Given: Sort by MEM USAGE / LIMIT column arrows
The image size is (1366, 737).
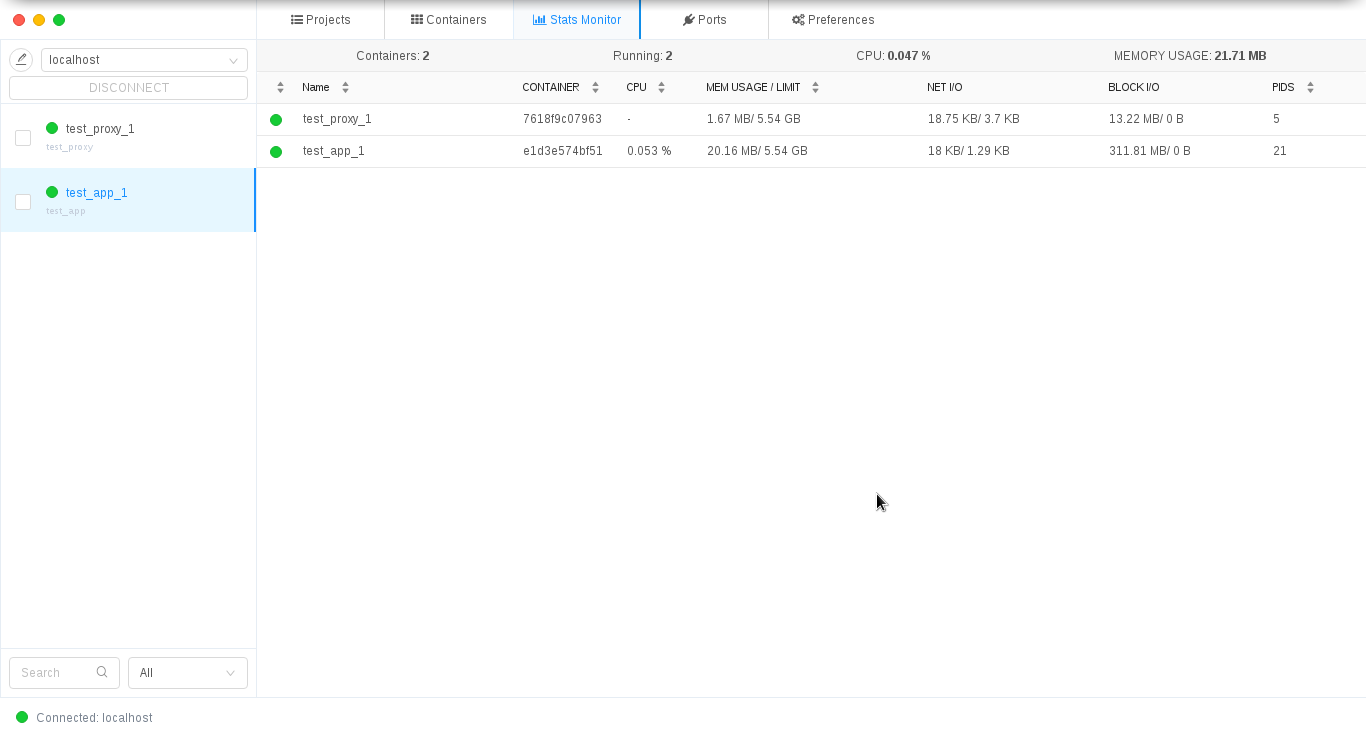Looking at the screenshot, I should tap(815, 88).
